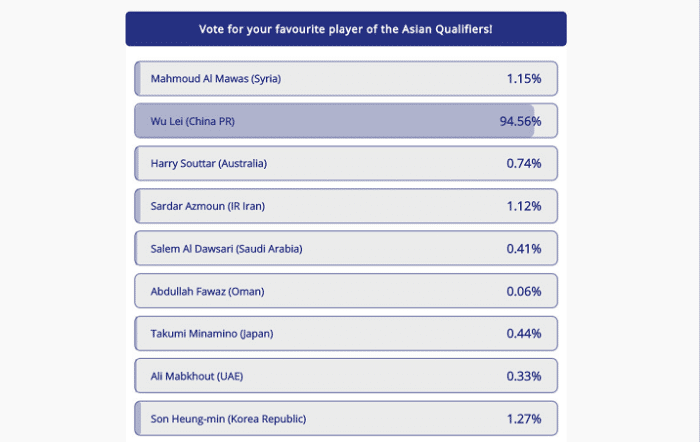Click the 0.41% percentage value

pyautogui.click(x=524, y=248)
